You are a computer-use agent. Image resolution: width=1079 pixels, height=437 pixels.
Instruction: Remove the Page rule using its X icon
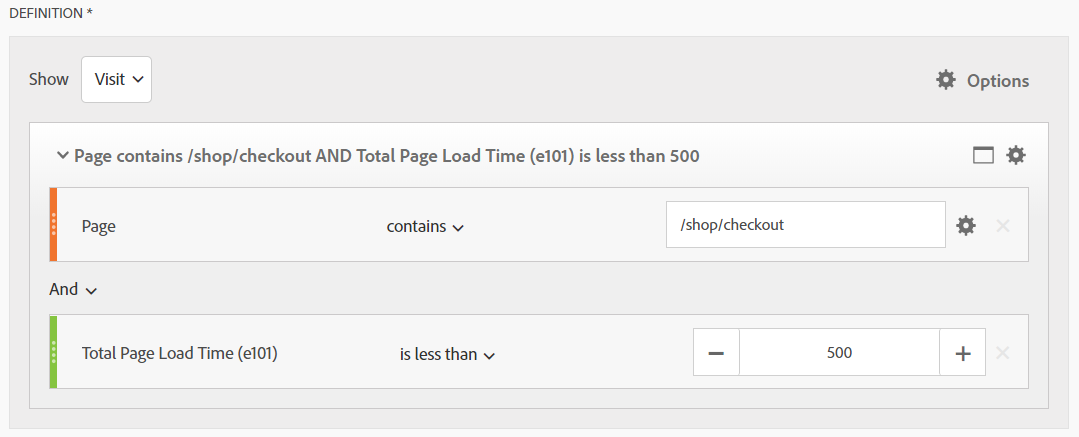1003,225
